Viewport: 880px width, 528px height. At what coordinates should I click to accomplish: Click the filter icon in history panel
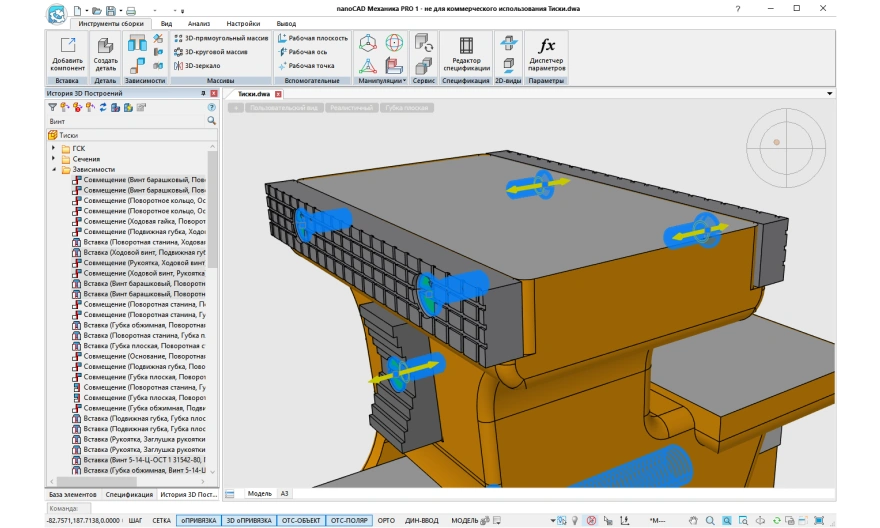point(52,107)
